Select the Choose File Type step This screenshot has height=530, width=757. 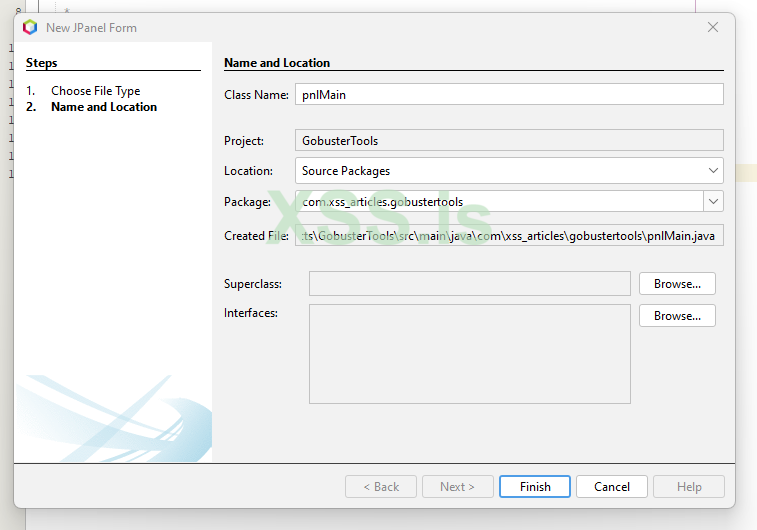[96, 91]
